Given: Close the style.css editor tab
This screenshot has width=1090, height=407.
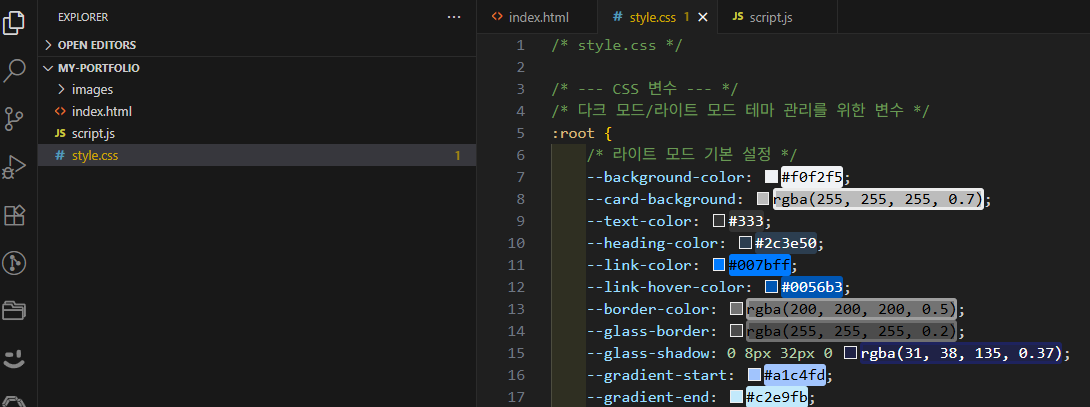Looking at the screenshot, I should (703, 17).
